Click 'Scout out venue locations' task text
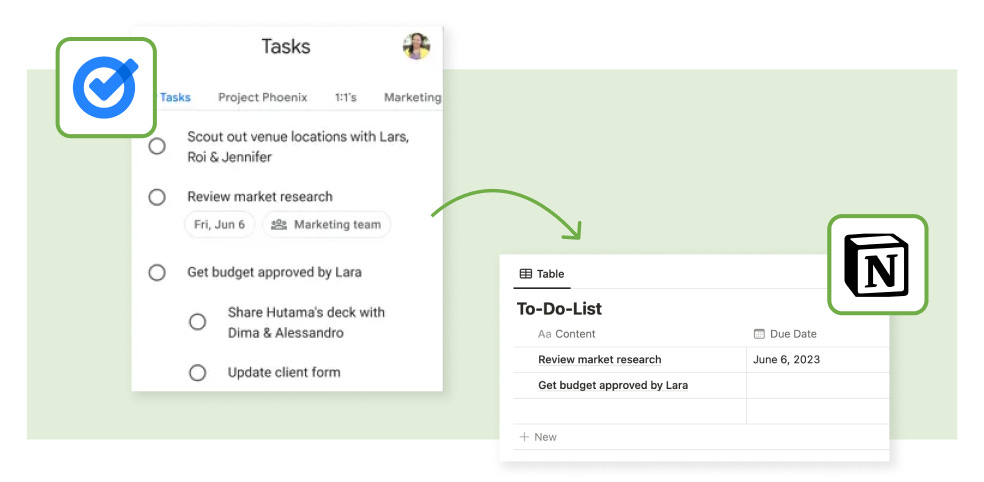The image size is (984, 482). point(298,147)
